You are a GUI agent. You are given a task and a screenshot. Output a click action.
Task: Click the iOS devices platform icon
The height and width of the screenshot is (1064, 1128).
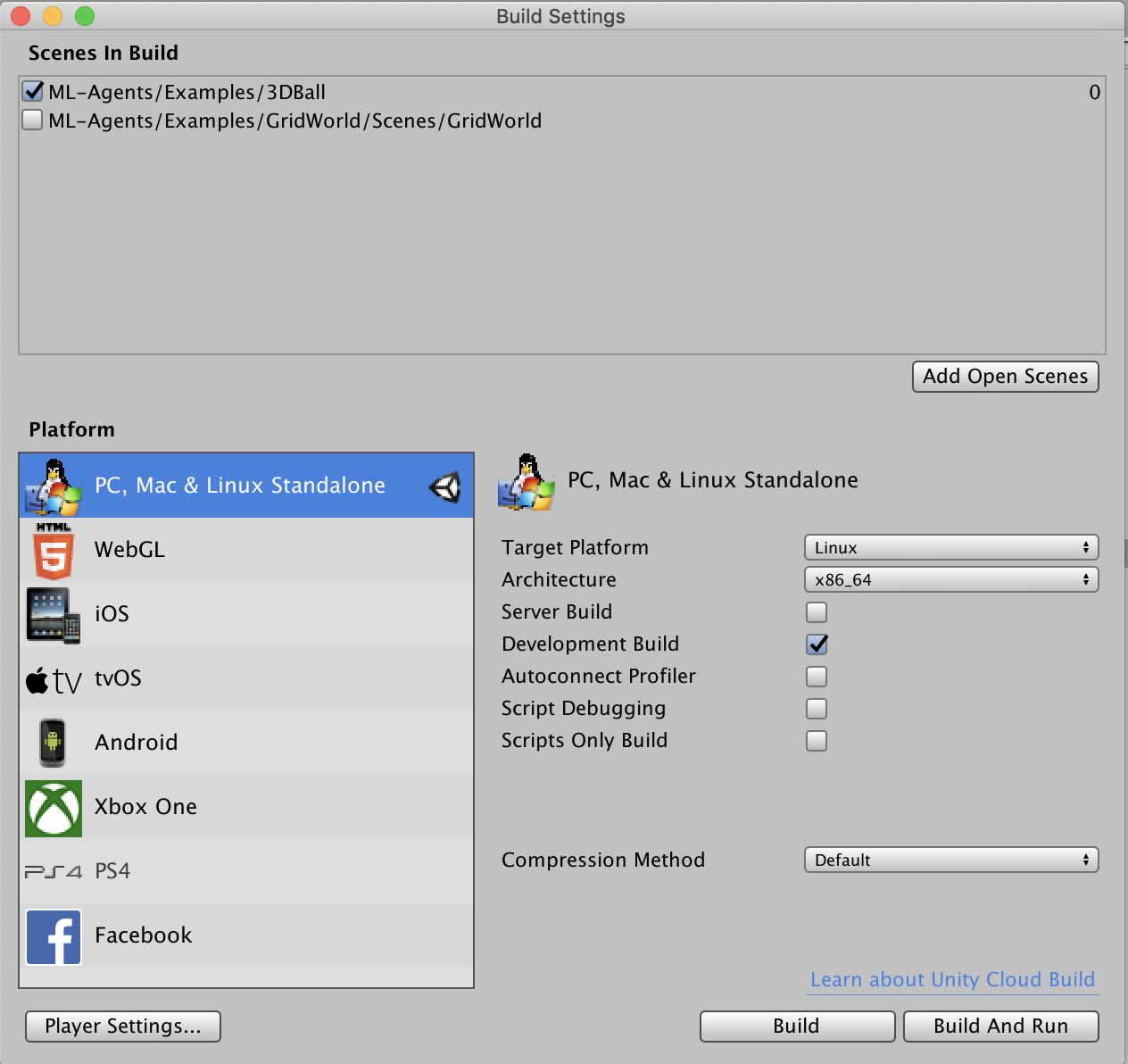pyautogui.click(x=53, y=615)
